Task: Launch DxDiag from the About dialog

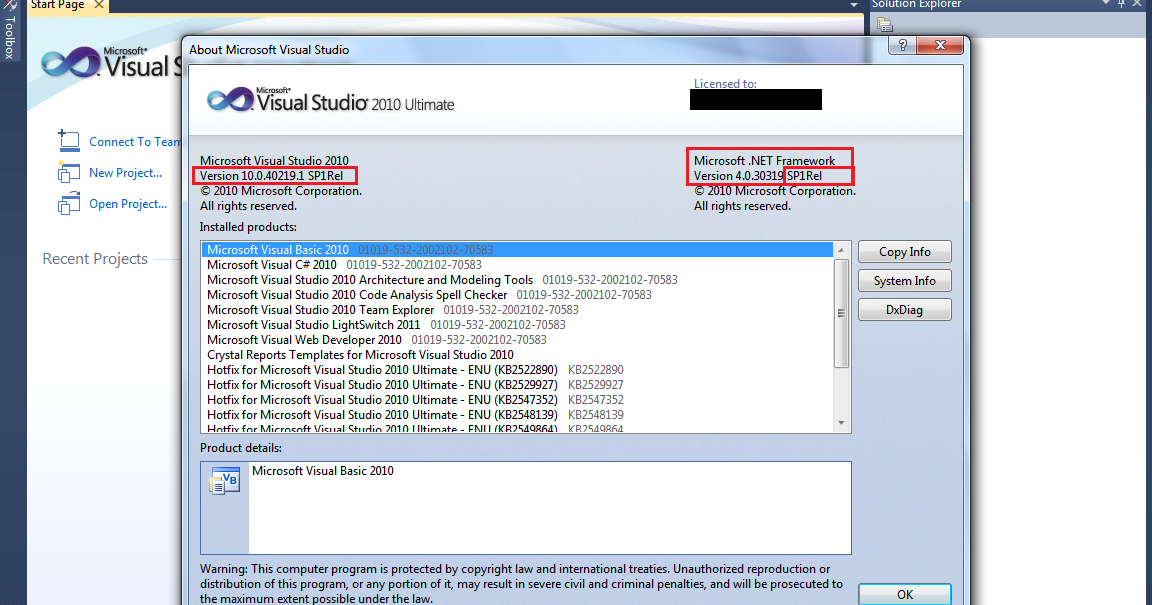Action: click(904, 309)
